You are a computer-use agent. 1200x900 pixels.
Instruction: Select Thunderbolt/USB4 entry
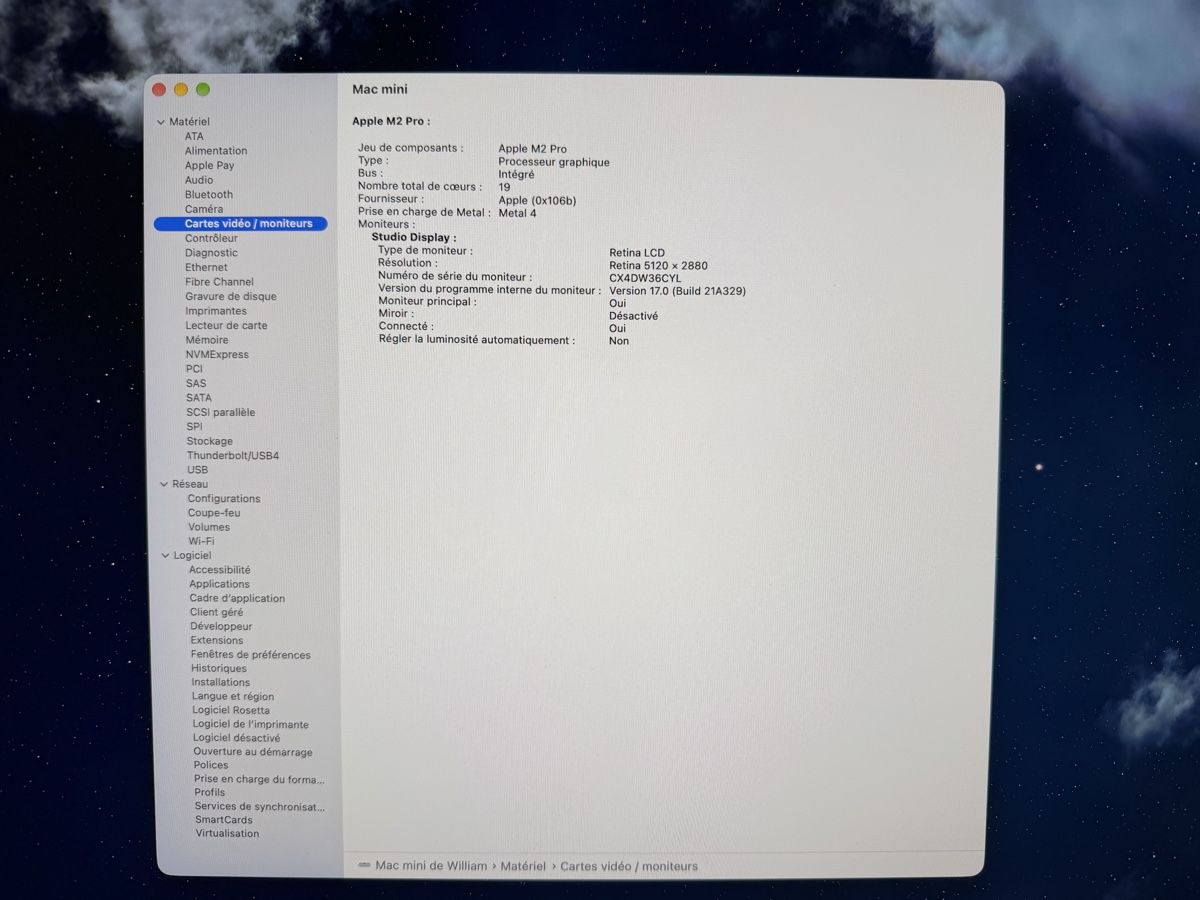[233, 456]
